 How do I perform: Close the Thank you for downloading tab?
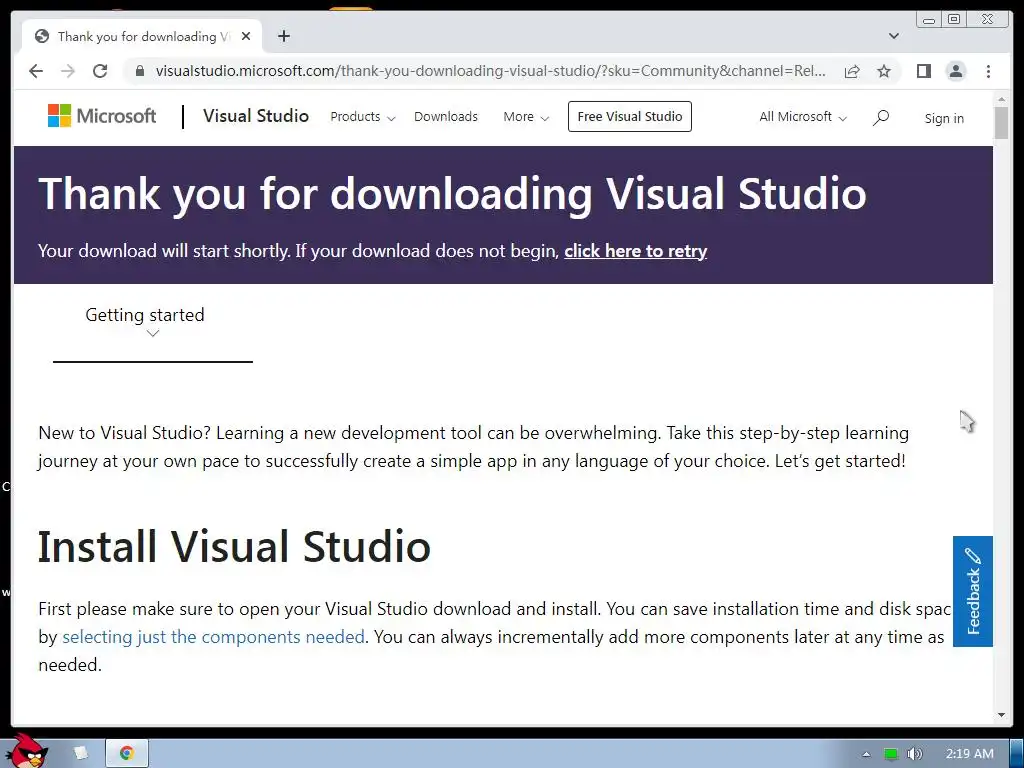[x=246, y=37]
